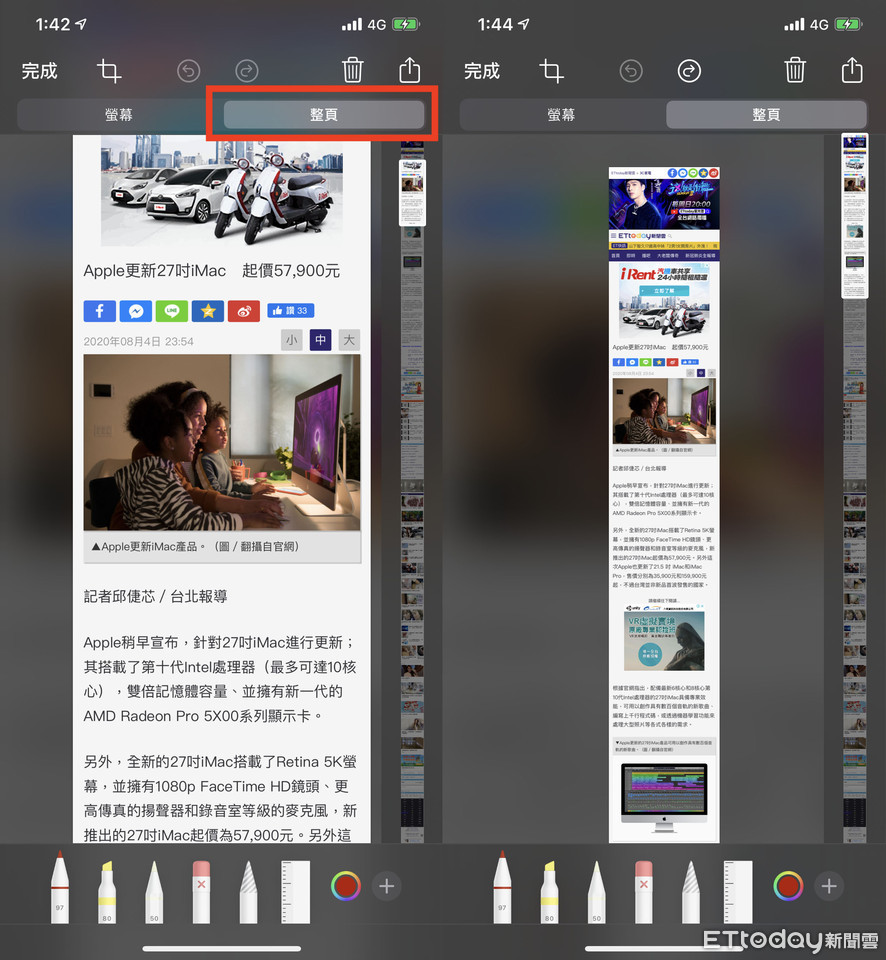The image size is (886, 960).
Task: Tap the crop icon in left screenshot
Action: coord(109,71)
